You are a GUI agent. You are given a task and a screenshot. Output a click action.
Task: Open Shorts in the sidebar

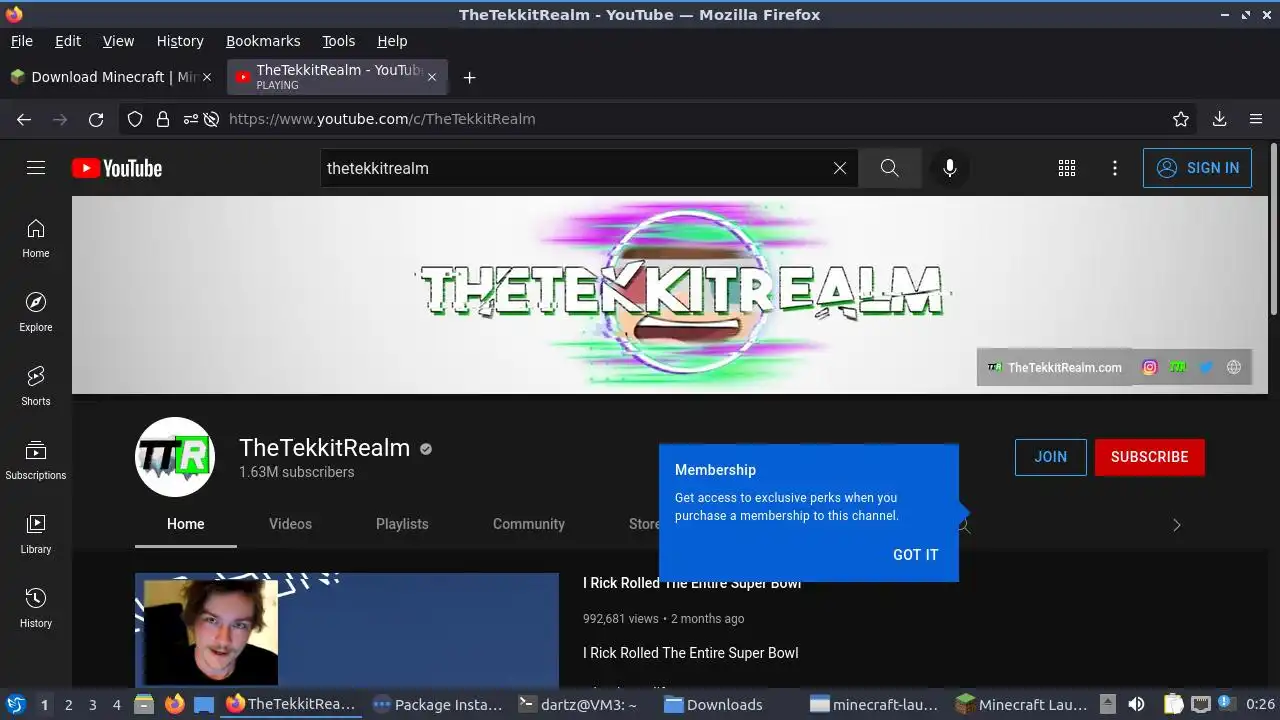tap(36, 387)
